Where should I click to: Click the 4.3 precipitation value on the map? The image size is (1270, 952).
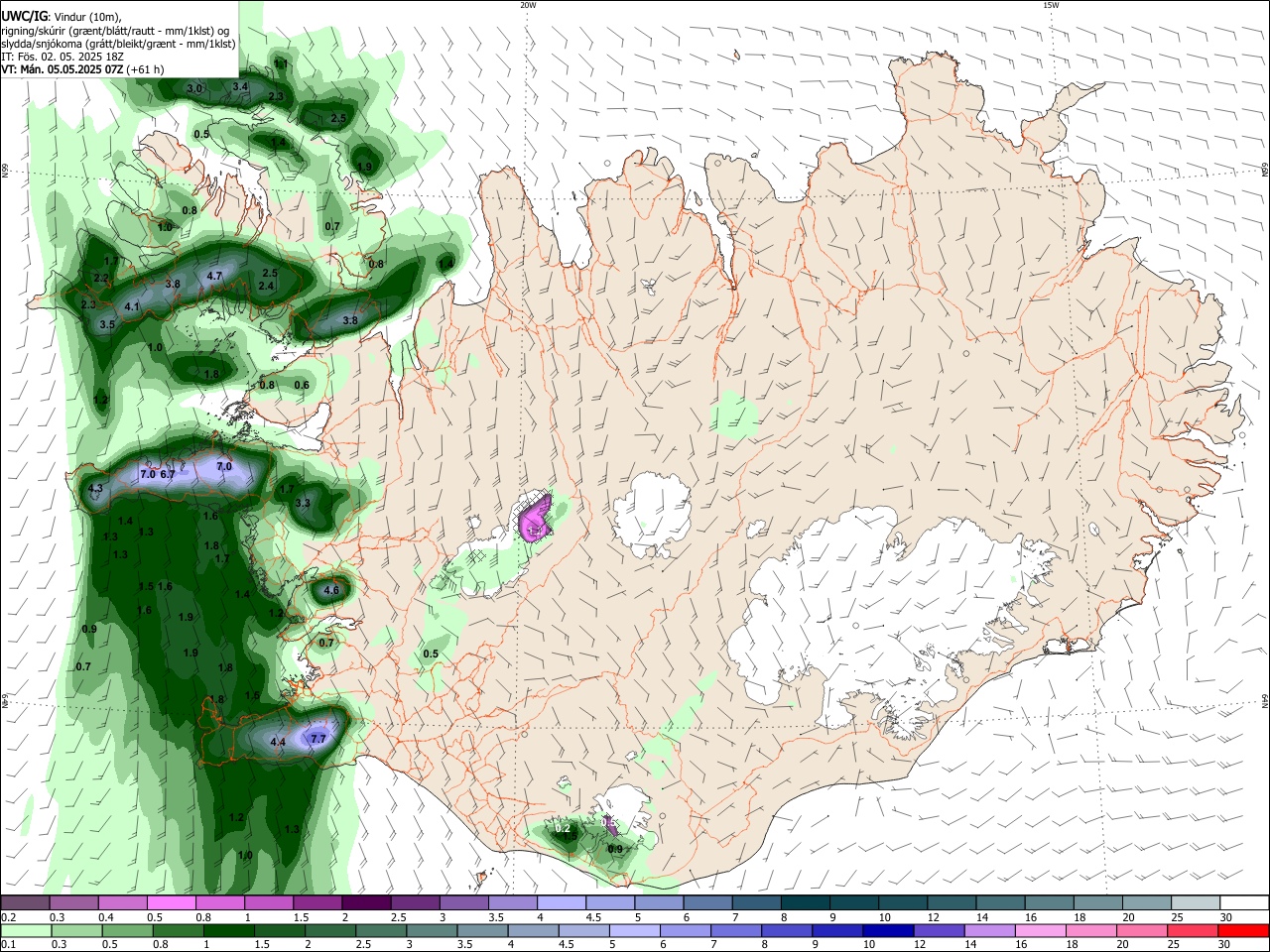tap(96, 489)
